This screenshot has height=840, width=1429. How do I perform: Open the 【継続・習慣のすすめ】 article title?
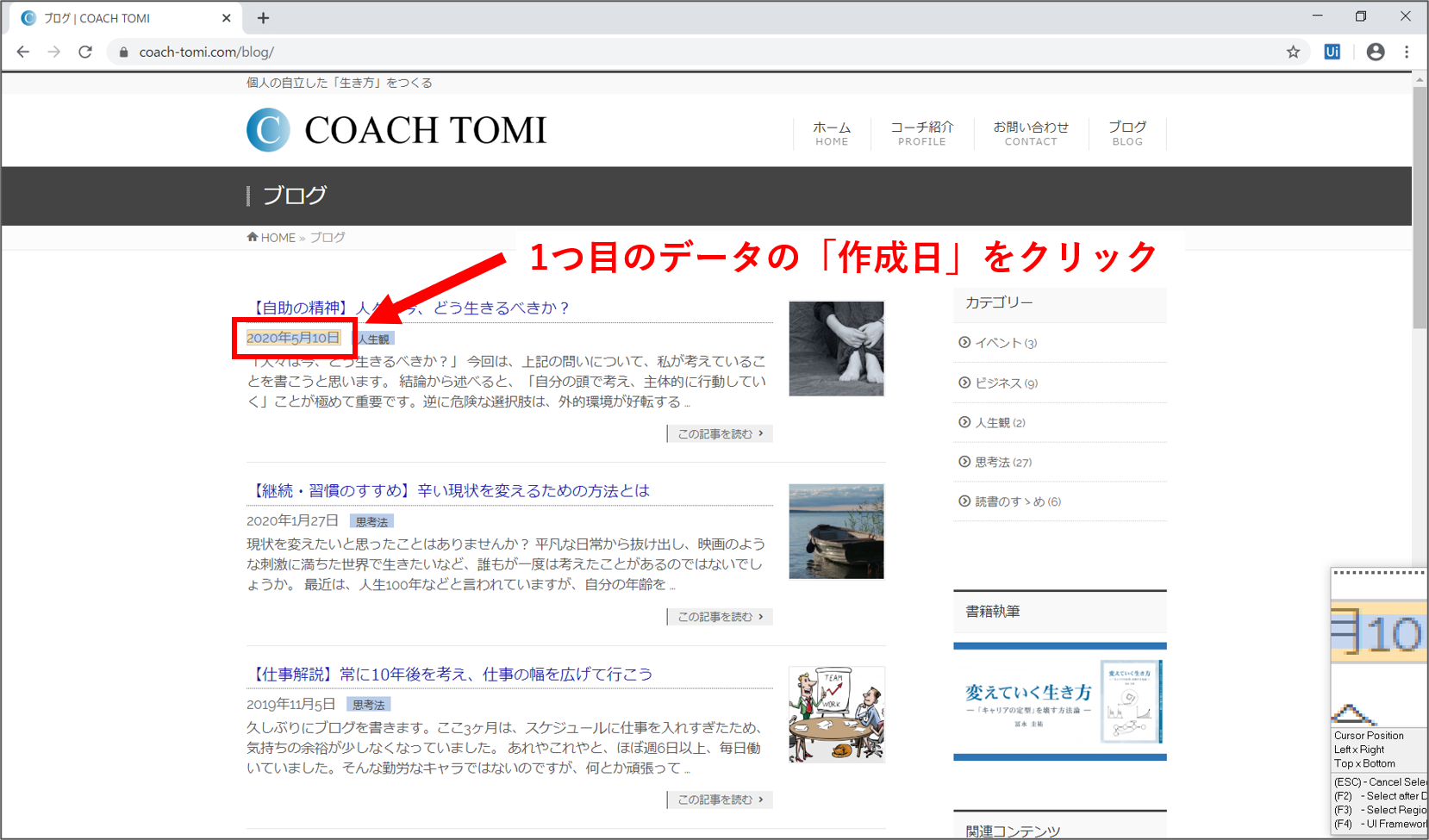tap(448, 491)
